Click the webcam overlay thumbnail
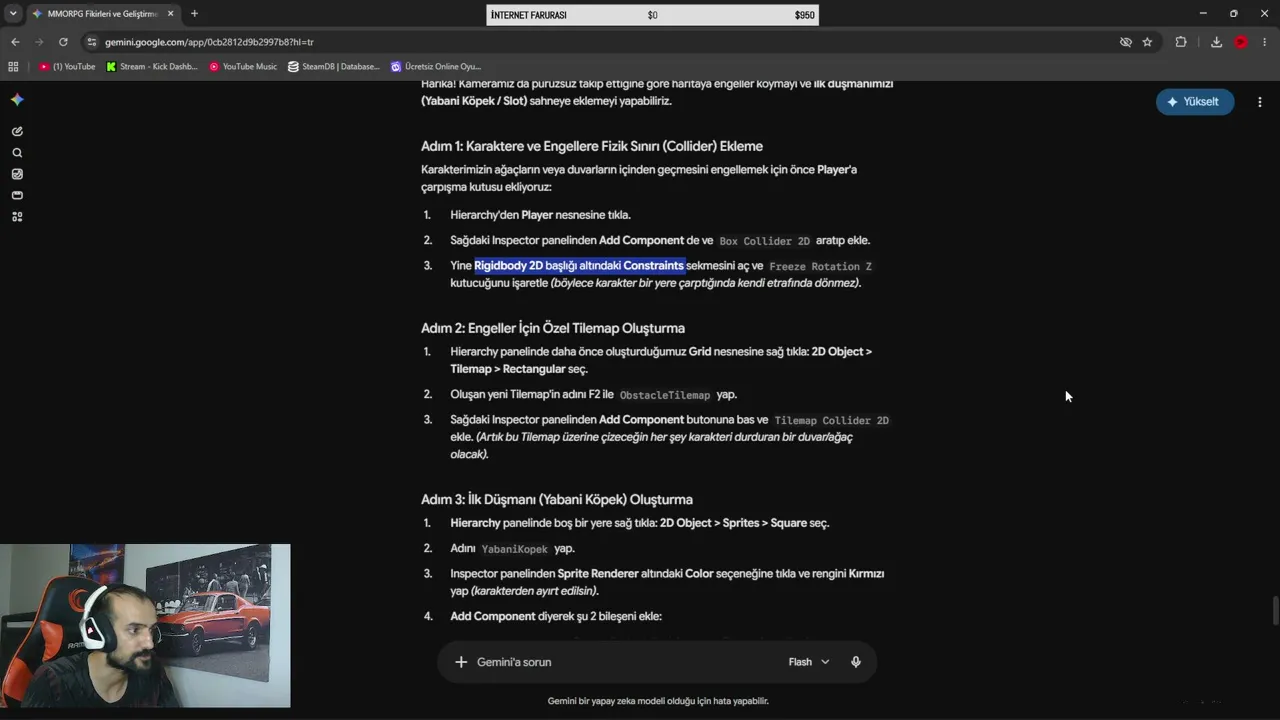The height and width of the screenshot is (720, 1280). (x=145, y=626)
